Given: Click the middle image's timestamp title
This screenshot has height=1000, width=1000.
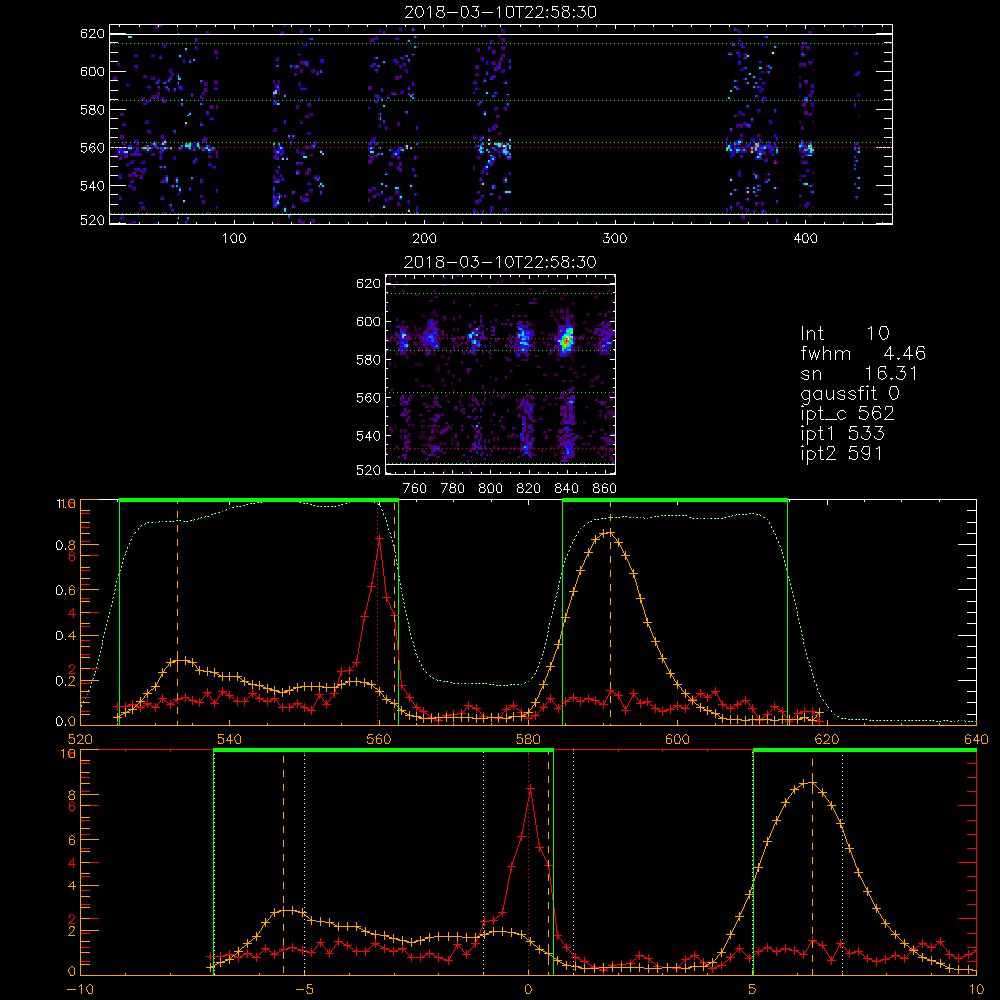Looking at the screenshot, I should [500, 262].
